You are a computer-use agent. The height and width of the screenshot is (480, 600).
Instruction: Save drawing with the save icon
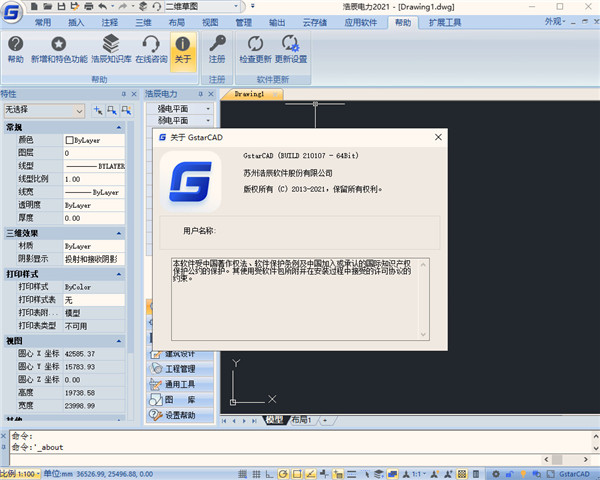pyautogui.click(x=61, y=6)
